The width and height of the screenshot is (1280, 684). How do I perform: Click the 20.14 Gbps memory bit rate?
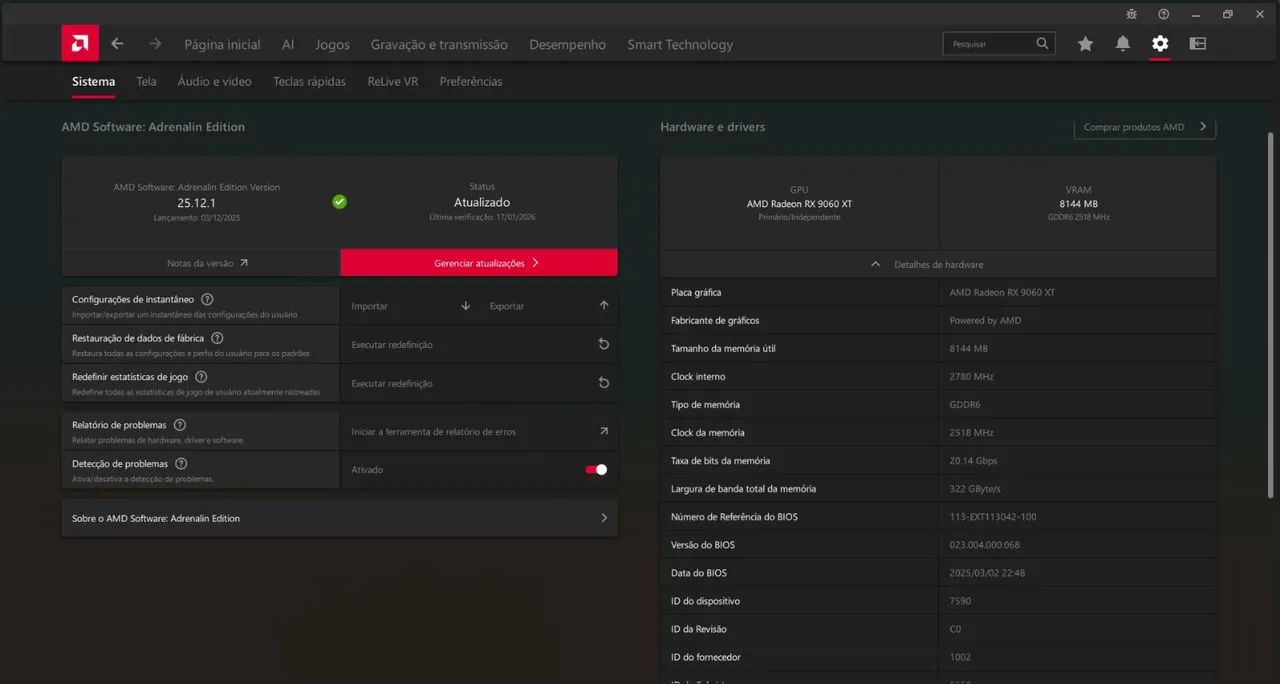point(973,461)
